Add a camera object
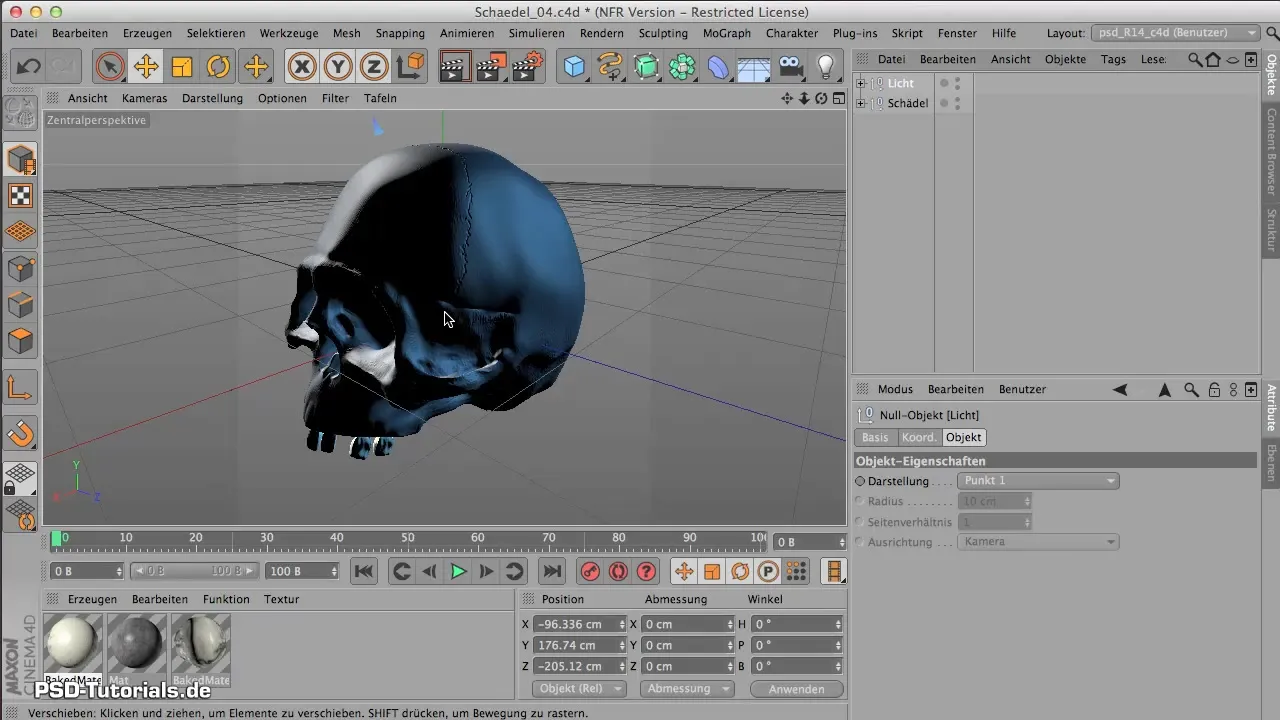The height and width of the screenshot is (720, 1280). [x=790, y=67]
